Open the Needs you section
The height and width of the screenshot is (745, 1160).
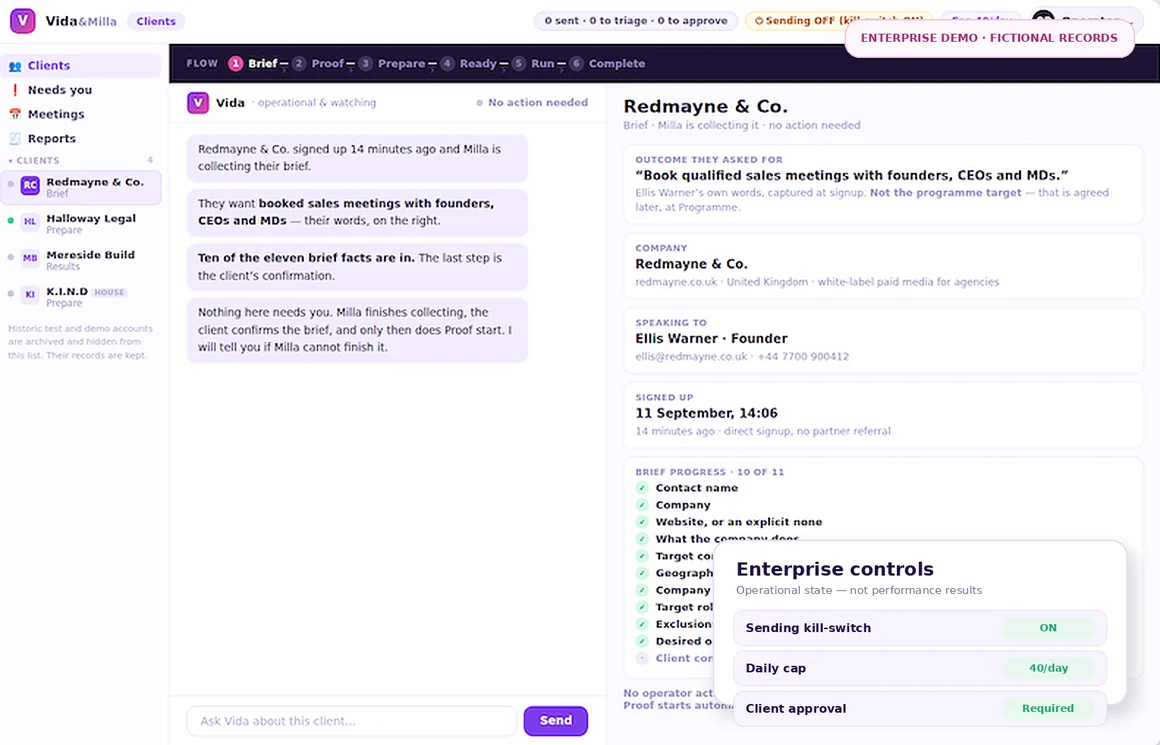(81, 90)
